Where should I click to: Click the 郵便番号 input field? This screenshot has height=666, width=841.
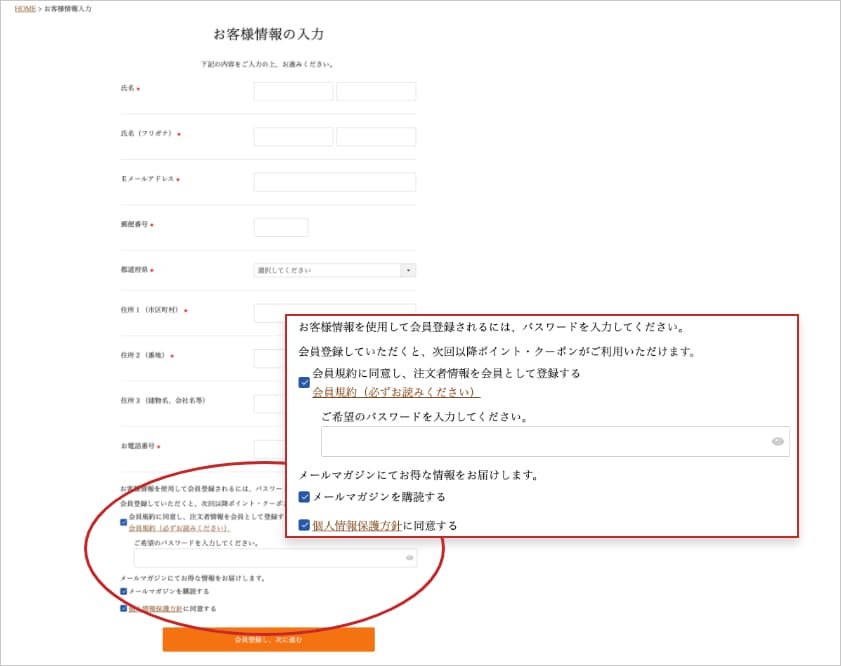coord(281,227)
